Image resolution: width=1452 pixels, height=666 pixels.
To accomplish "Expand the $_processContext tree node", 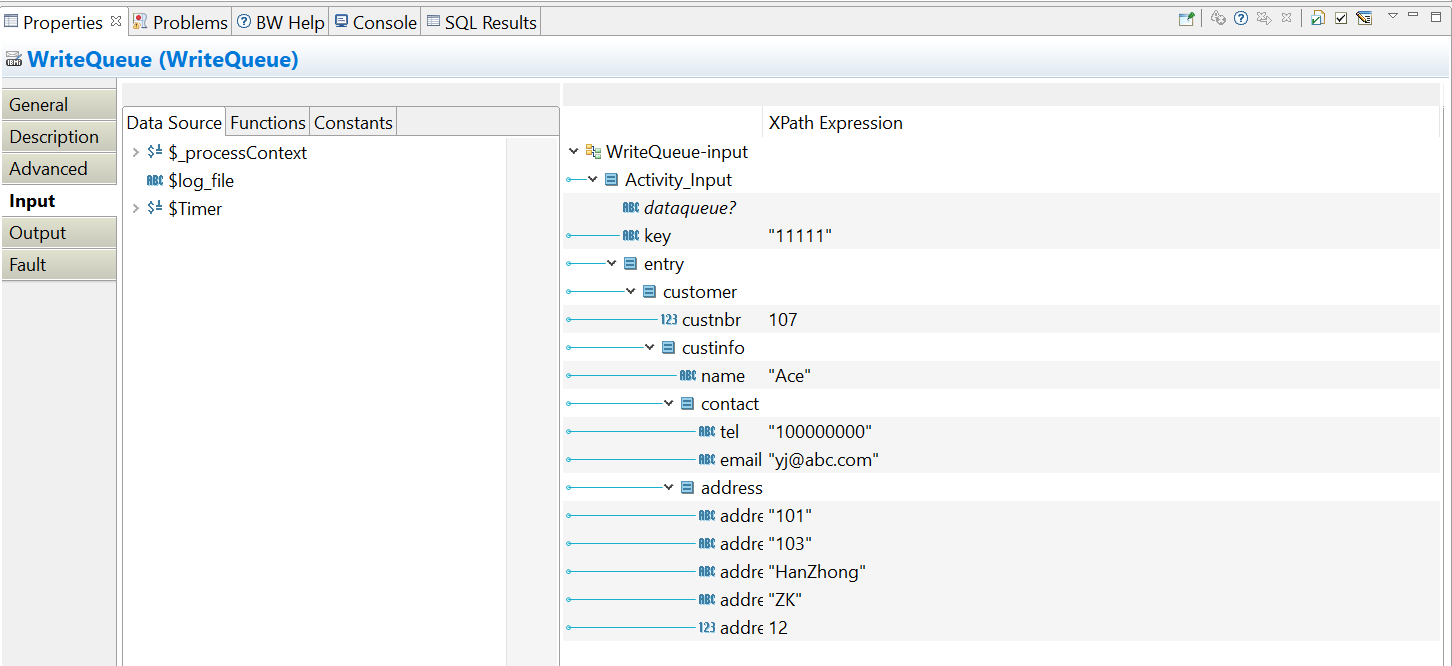I will [136, 153].
